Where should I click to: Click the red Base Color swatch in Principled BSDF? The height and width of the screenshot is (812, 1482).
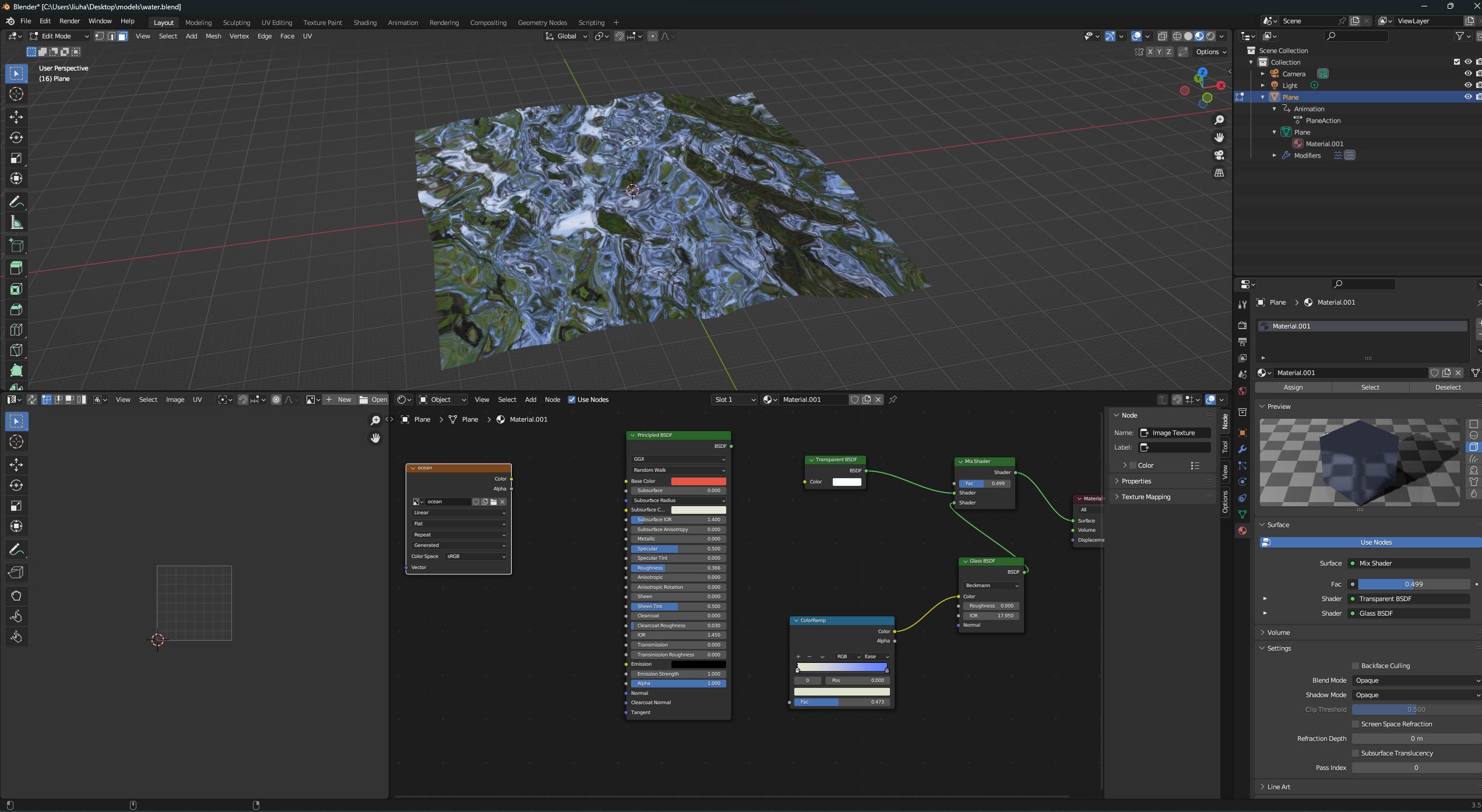pos(699,481)
